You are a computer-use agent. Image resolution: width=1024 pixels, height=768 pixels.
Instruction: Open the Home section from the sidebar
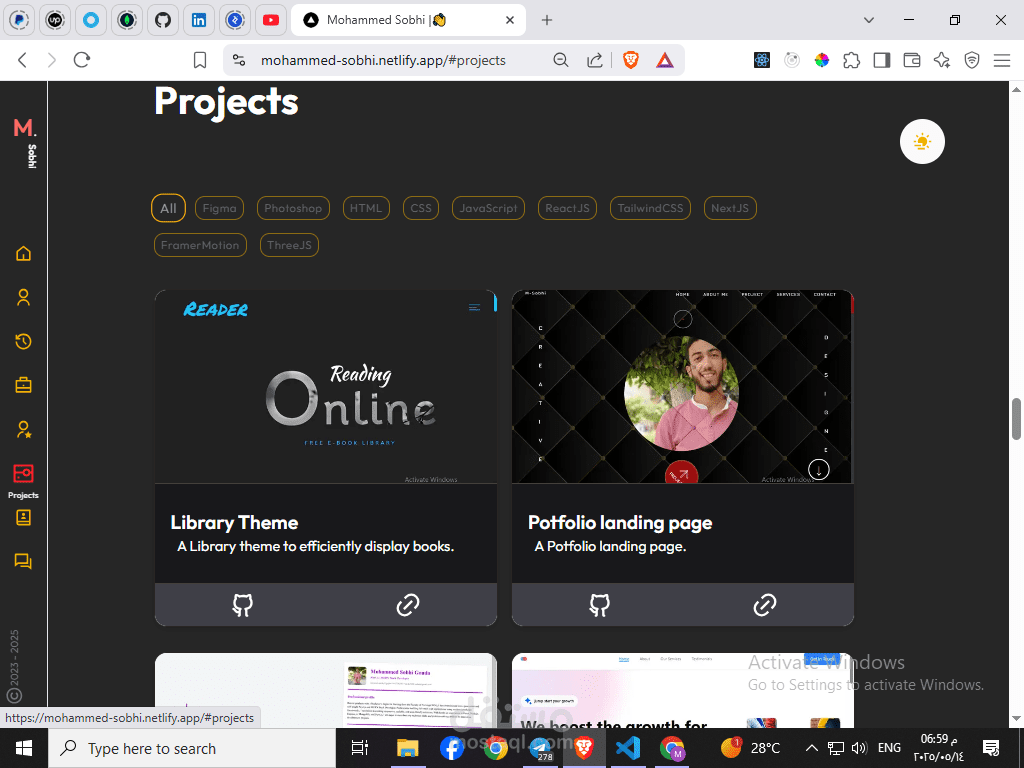click(24, 253)
